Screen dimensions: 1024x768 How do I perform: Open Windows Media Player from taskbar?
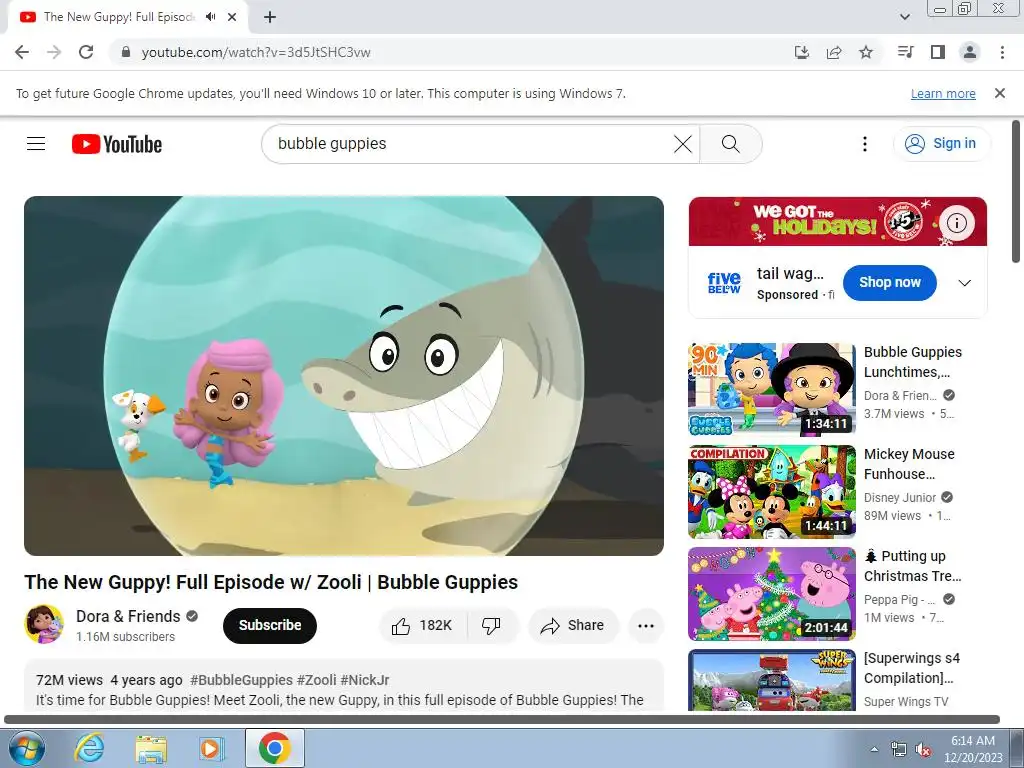tap(211, 748)
